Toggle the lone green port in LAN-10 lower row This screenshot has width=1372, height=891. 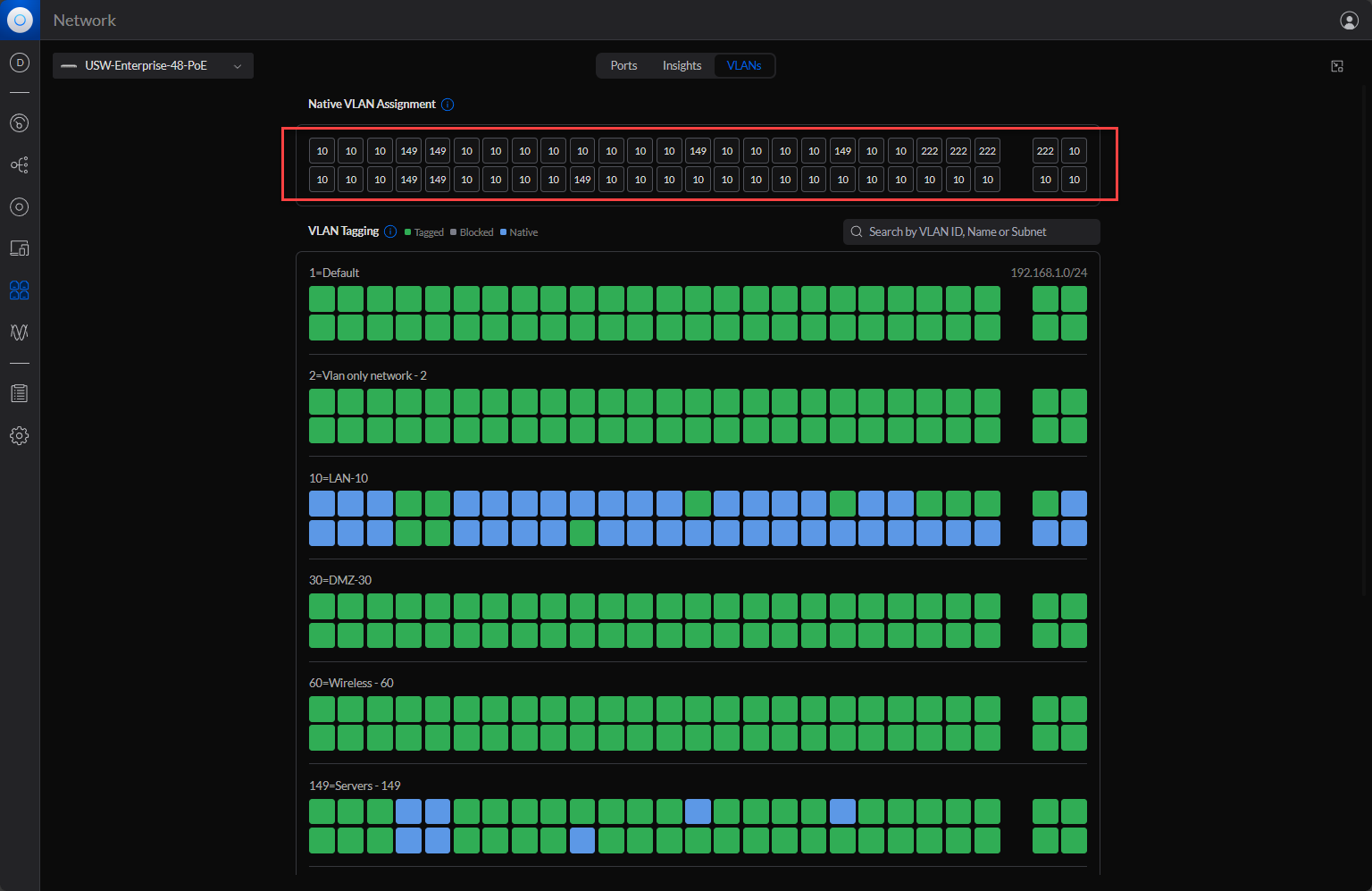click(x=582, y=534)
